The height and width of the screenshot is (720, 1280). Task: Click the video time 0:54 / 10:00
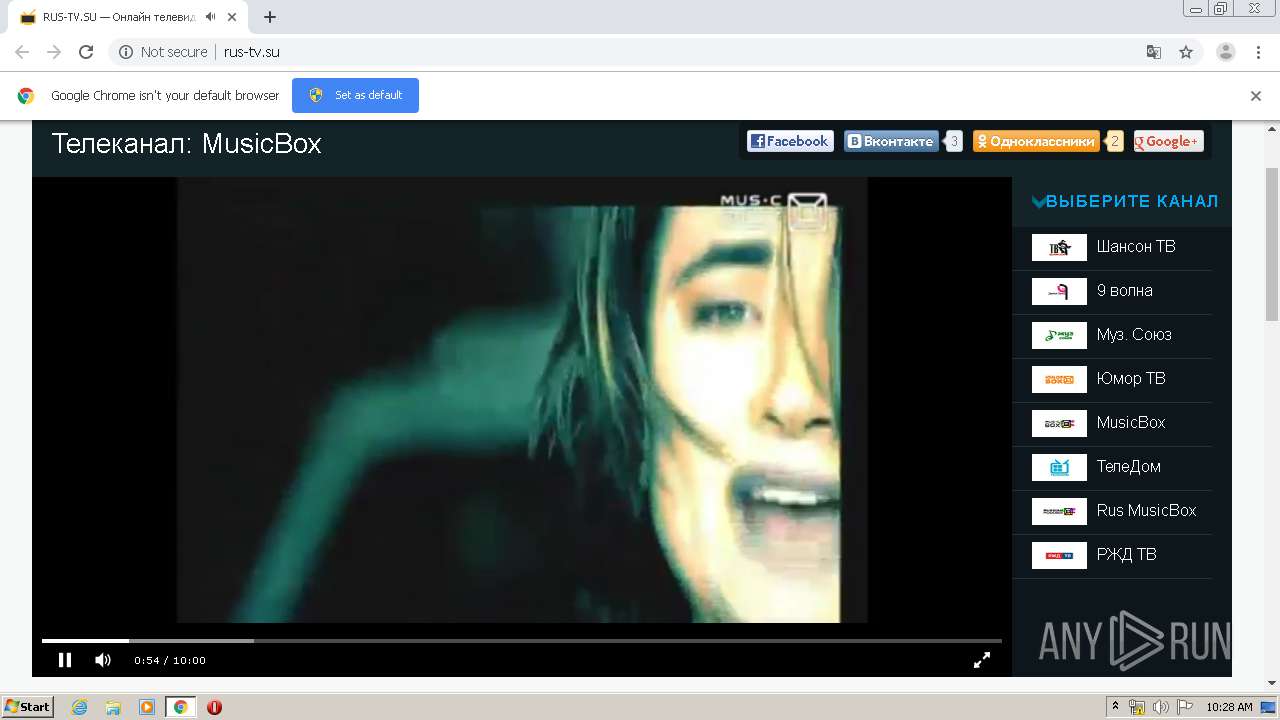click(x=170, y=660)
